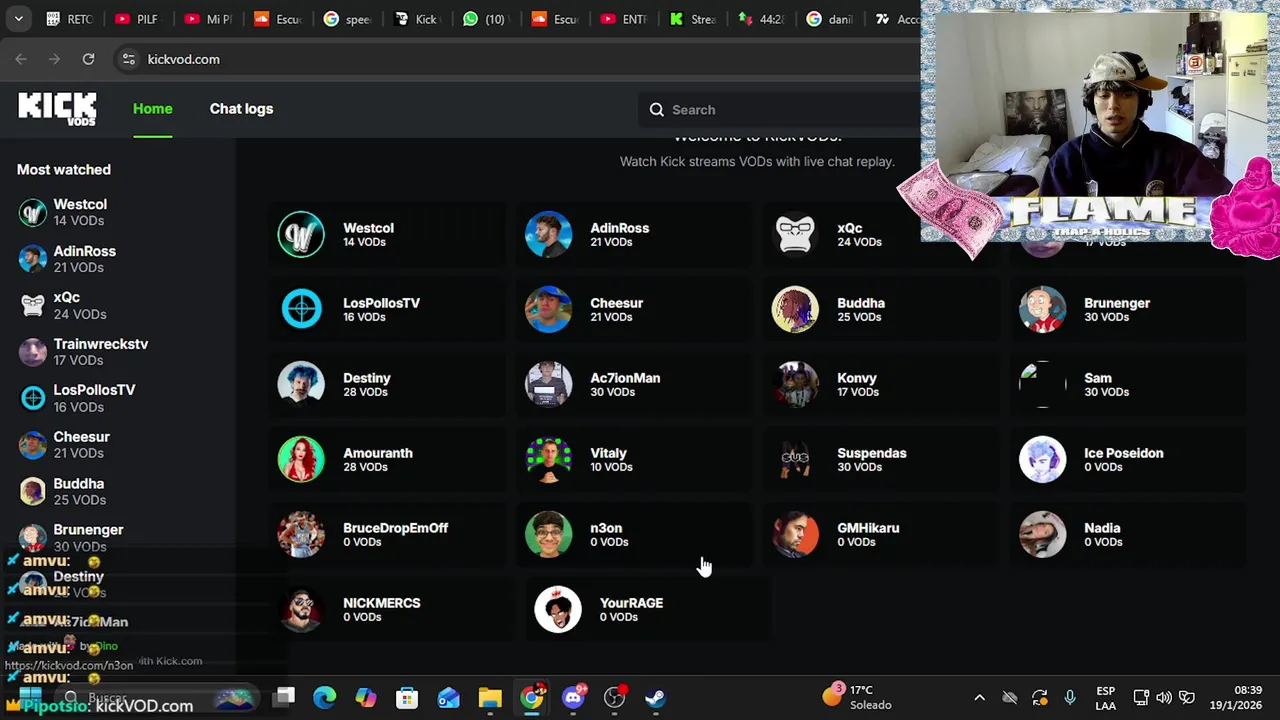The width and height of the screenshot is (1280, 720).
Task: Expand the browser tab search dropdown
Action: (x=18, y=19)
